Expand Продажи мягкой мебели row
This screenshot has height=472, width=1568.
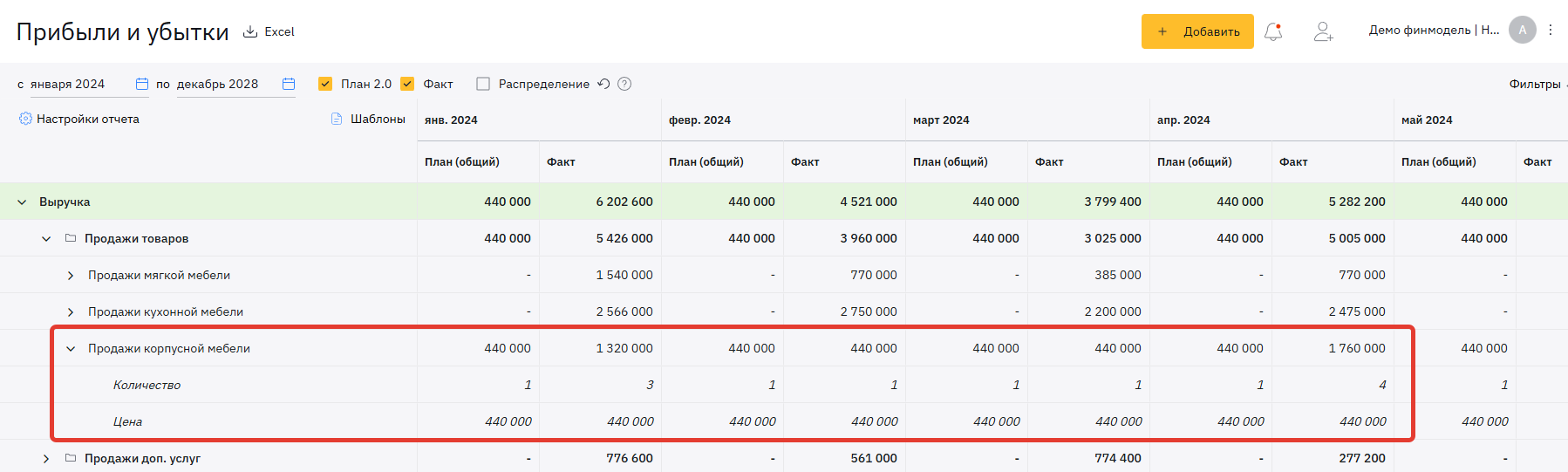[71, 276]
